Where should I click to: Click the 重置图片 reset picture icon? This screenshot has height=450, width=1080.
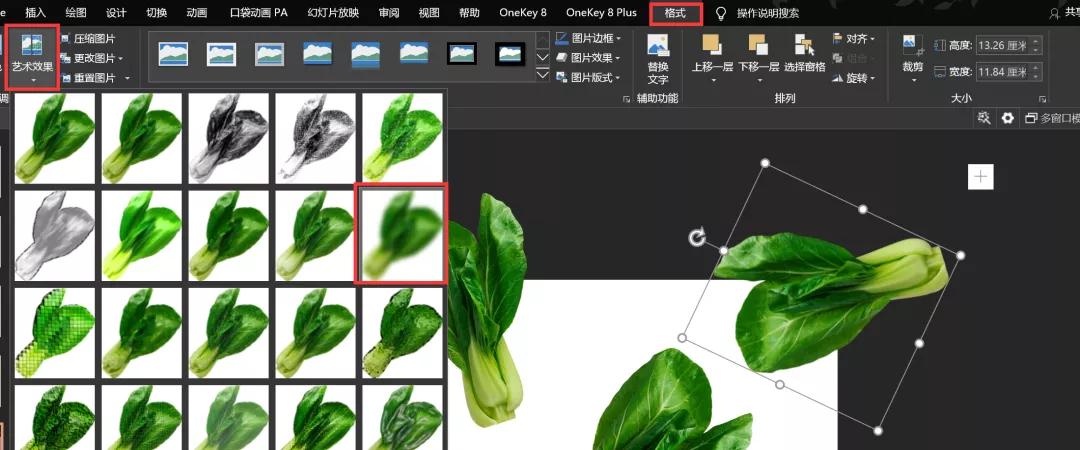tap(65, 78)
